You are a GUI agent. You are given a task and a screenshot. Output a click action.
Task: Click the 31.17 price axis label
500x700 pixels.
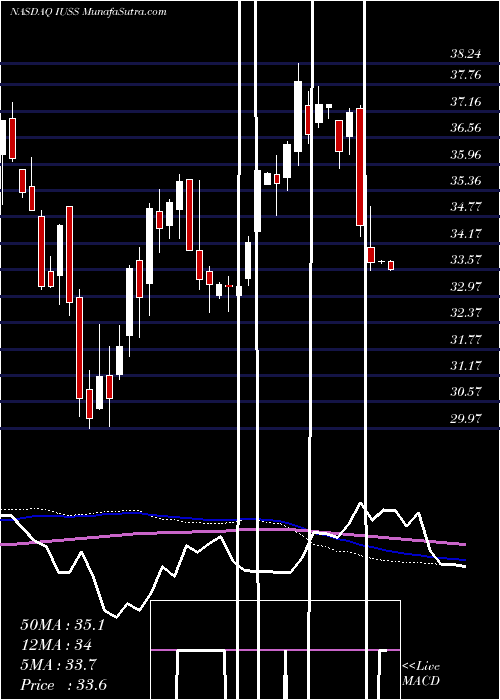click(466, 366)
